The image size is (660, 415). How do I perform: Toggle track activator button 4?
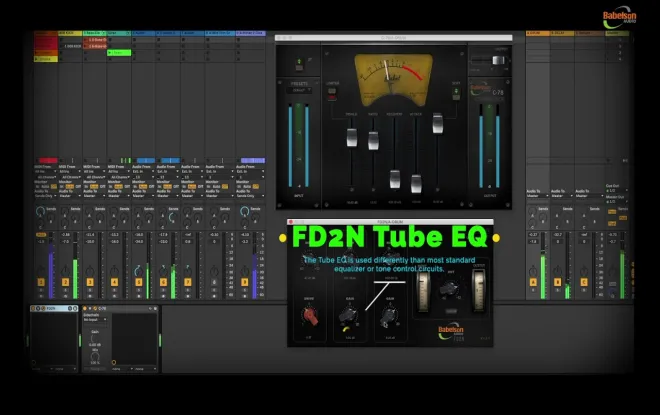click(114, 282)
